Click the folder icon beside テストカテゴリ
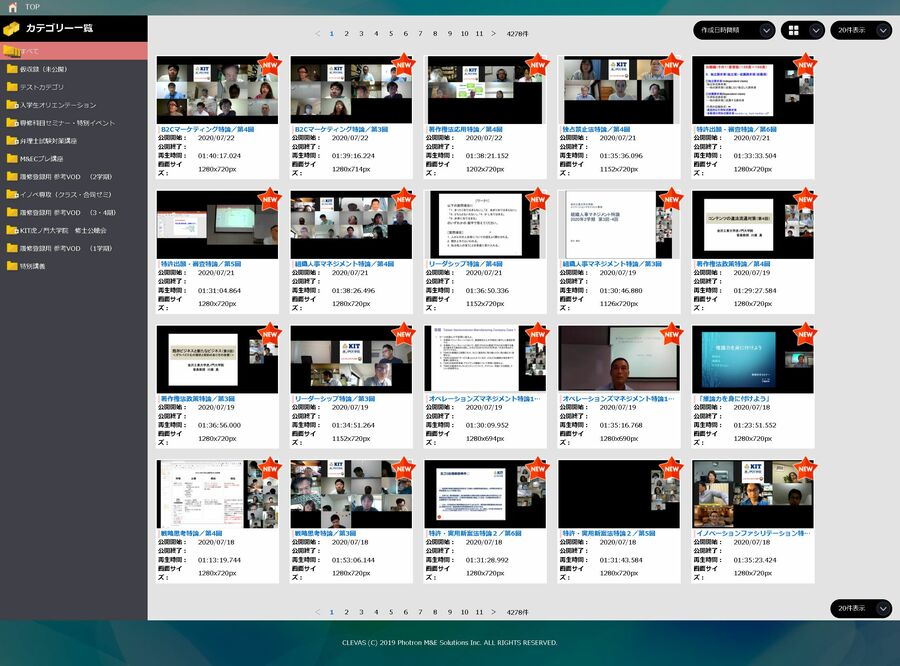This screenshot has width=900, height=666. 12,87
